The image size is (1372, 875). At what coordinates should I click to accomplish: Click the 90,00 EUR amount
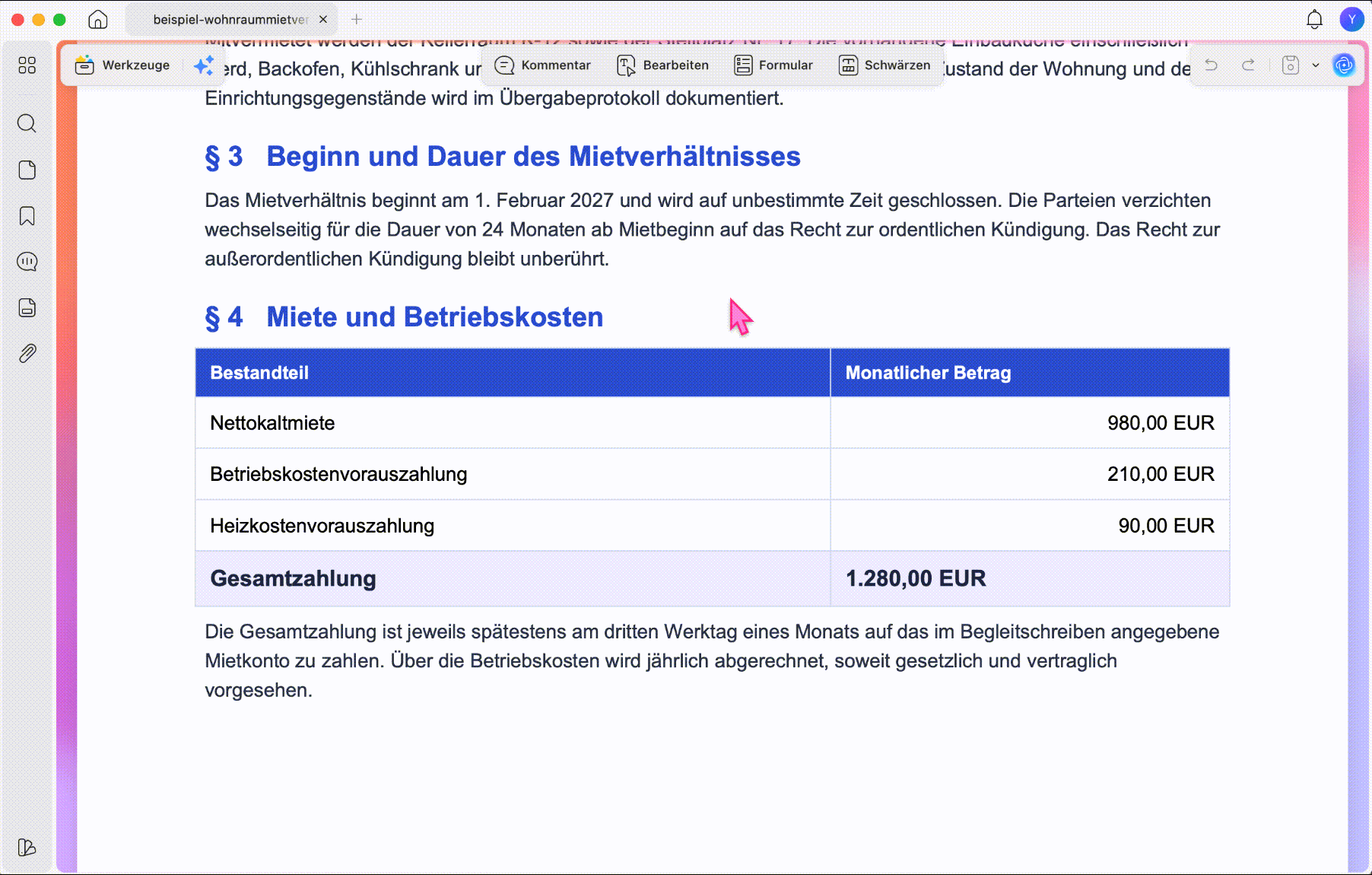tap(1166, 526)
